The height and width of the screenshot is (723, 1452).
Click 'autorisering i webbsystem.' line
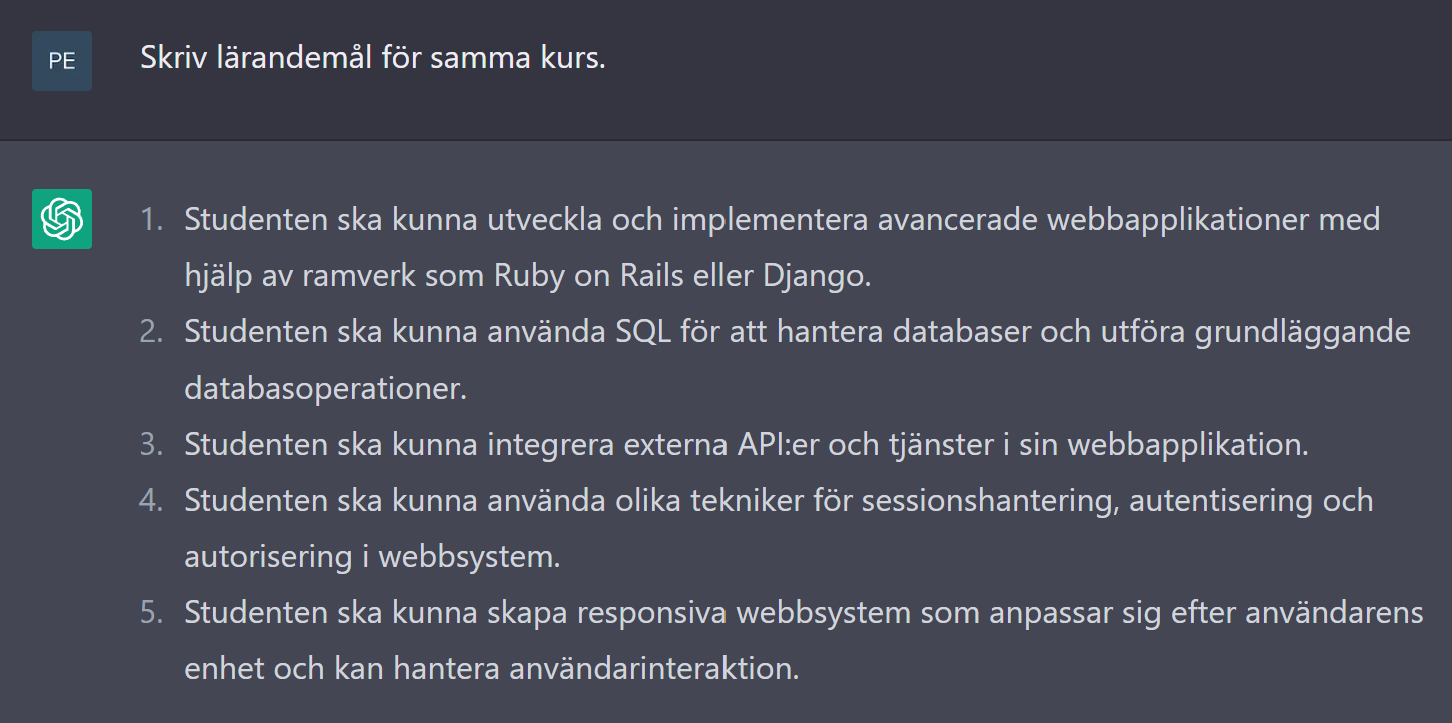(372, 557)
